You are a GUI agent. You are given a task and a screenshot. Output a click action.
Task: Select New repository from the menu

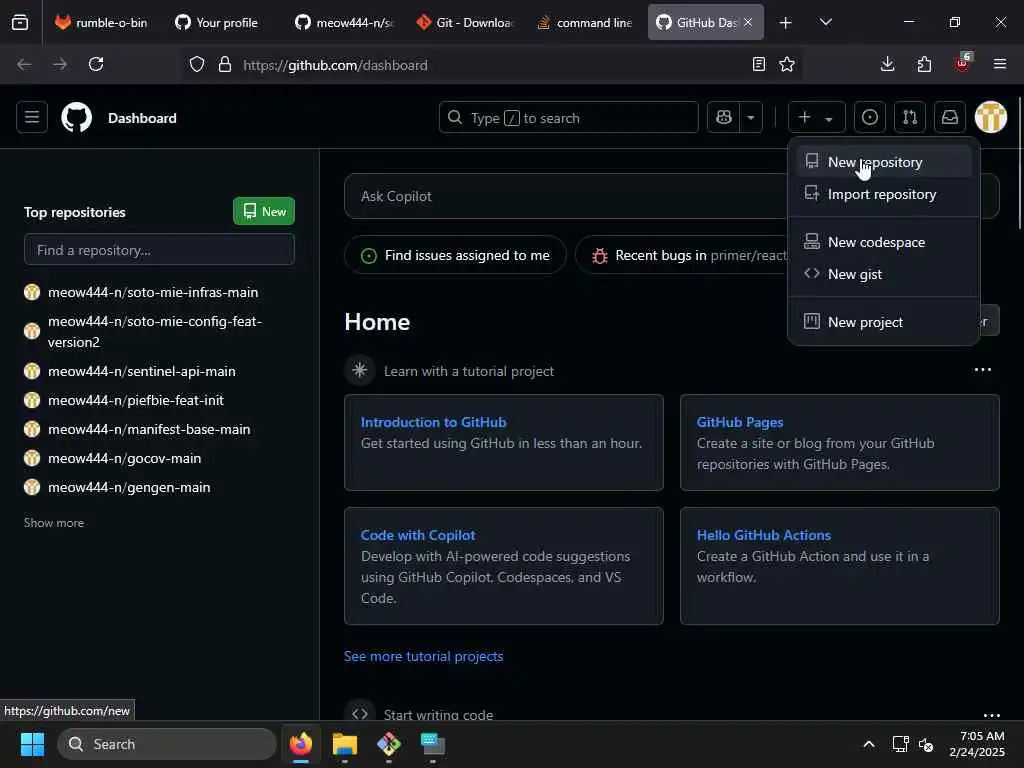(x=884, y=162)
